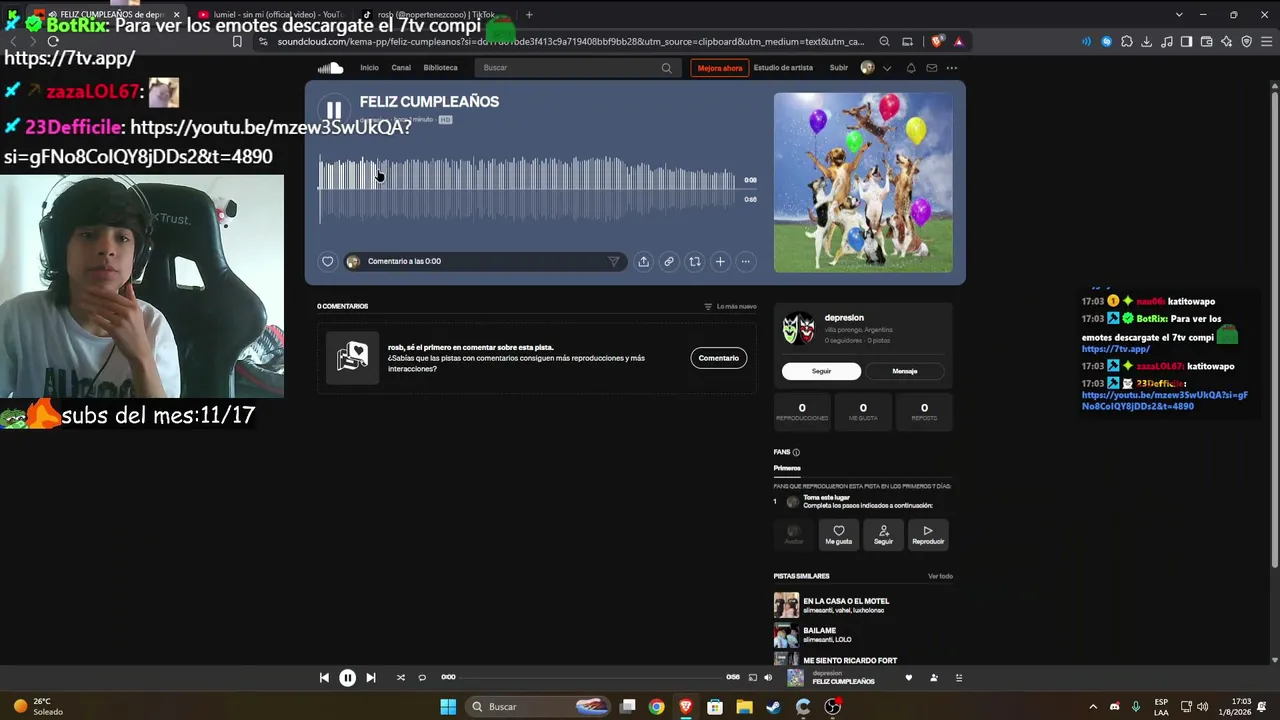Click the search magnifier icon in SoundCloud

coord(666,68)
